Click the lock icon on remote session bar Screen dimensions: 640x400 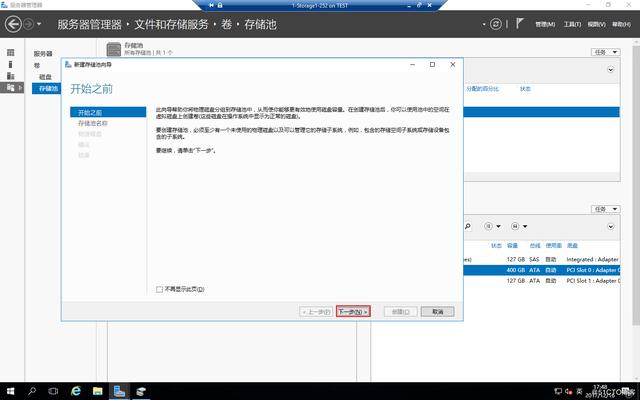pyautogui.click(x=220, y=5)
